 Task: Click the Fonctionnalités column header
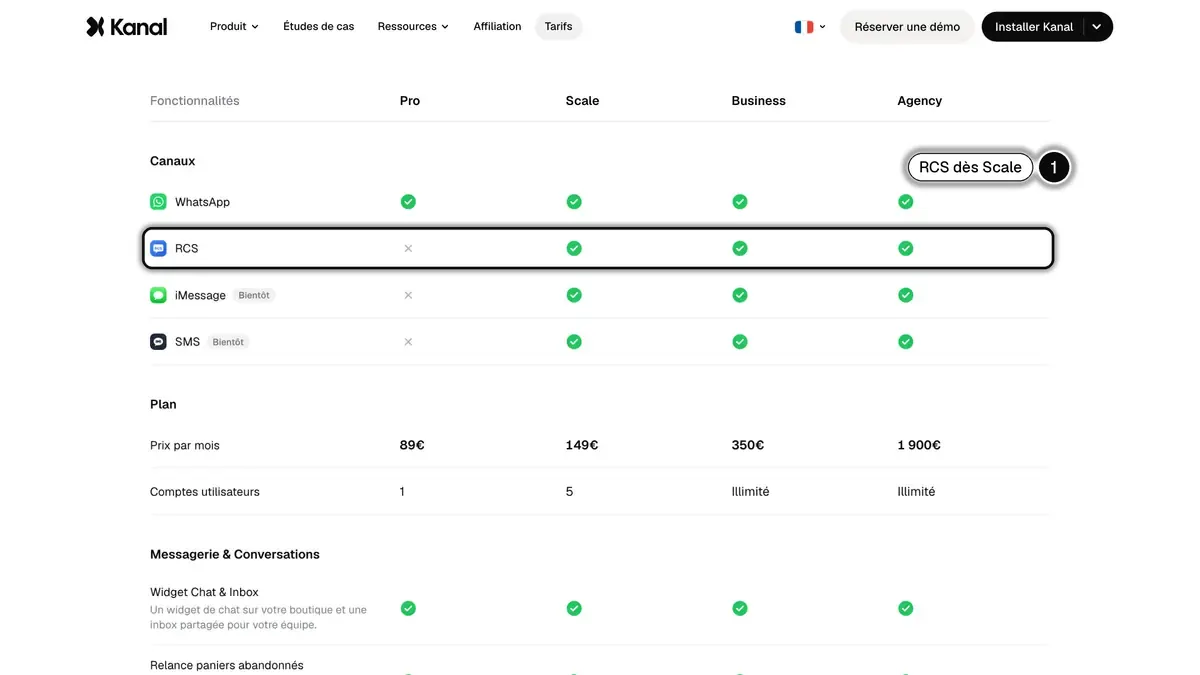pos(195,101)
